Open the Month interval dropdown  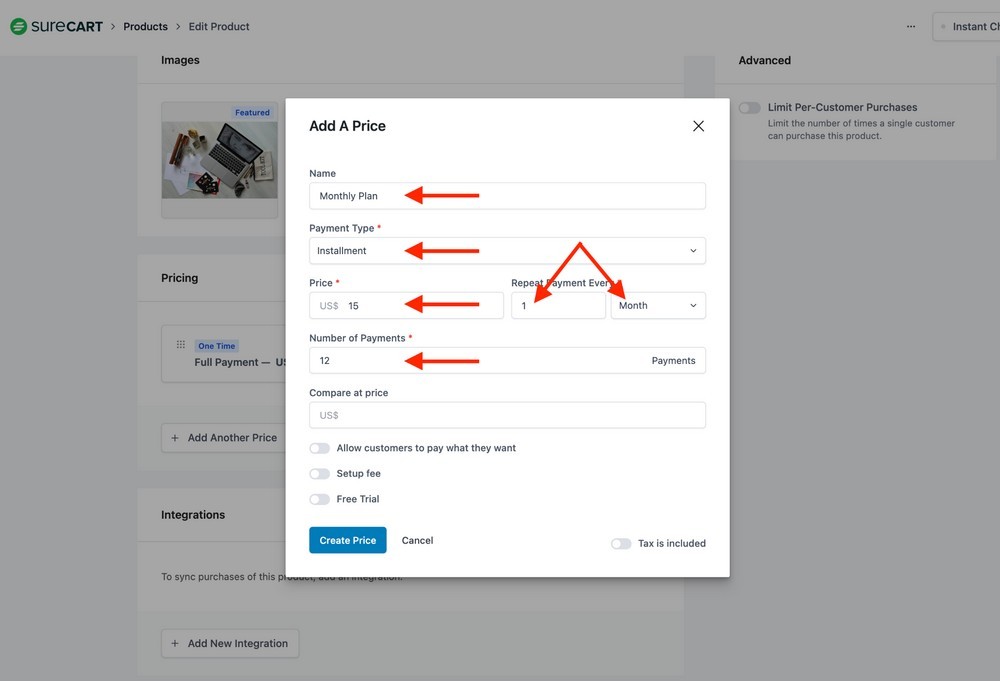pyautogui.click(x=658, y=306)
